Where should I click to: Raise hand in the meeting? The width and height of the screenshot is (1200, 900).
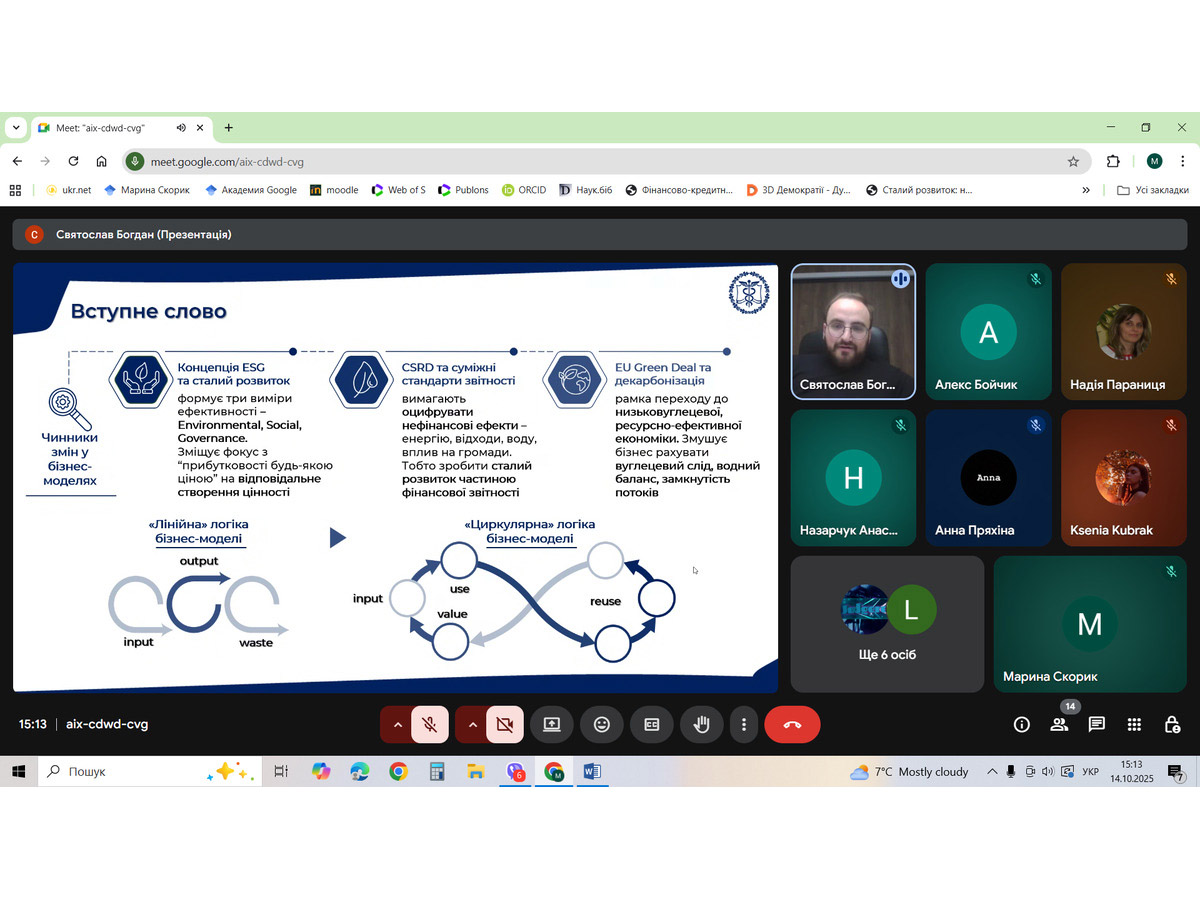702,725
